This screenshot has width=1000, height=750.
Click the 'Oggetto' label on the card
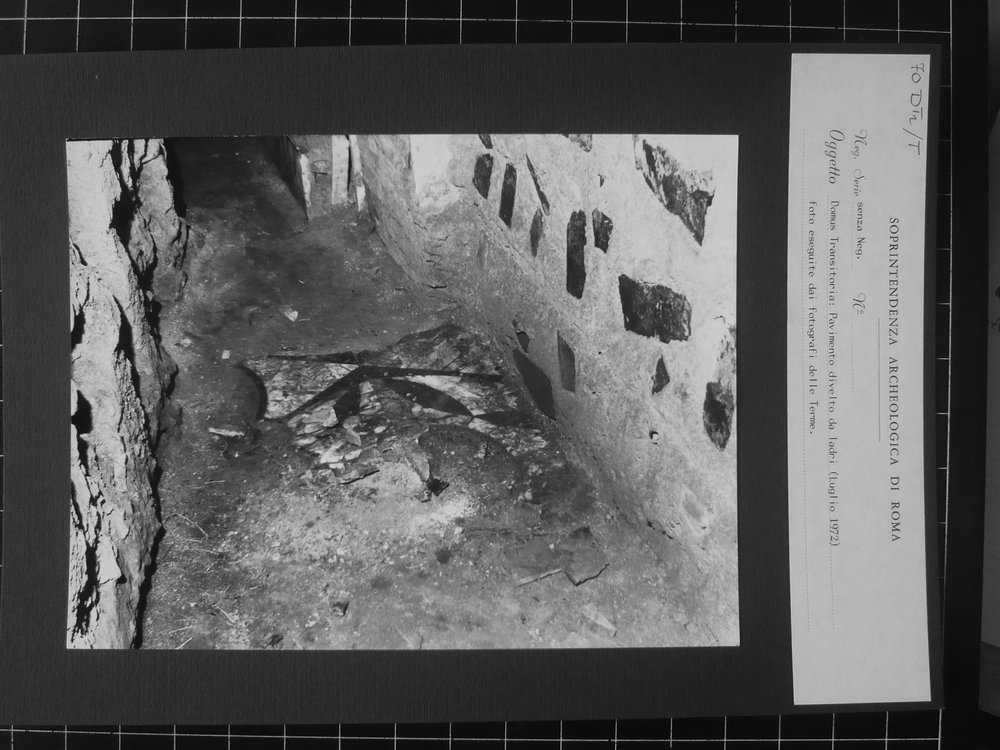pyautogui.click(x=836, y=157)
